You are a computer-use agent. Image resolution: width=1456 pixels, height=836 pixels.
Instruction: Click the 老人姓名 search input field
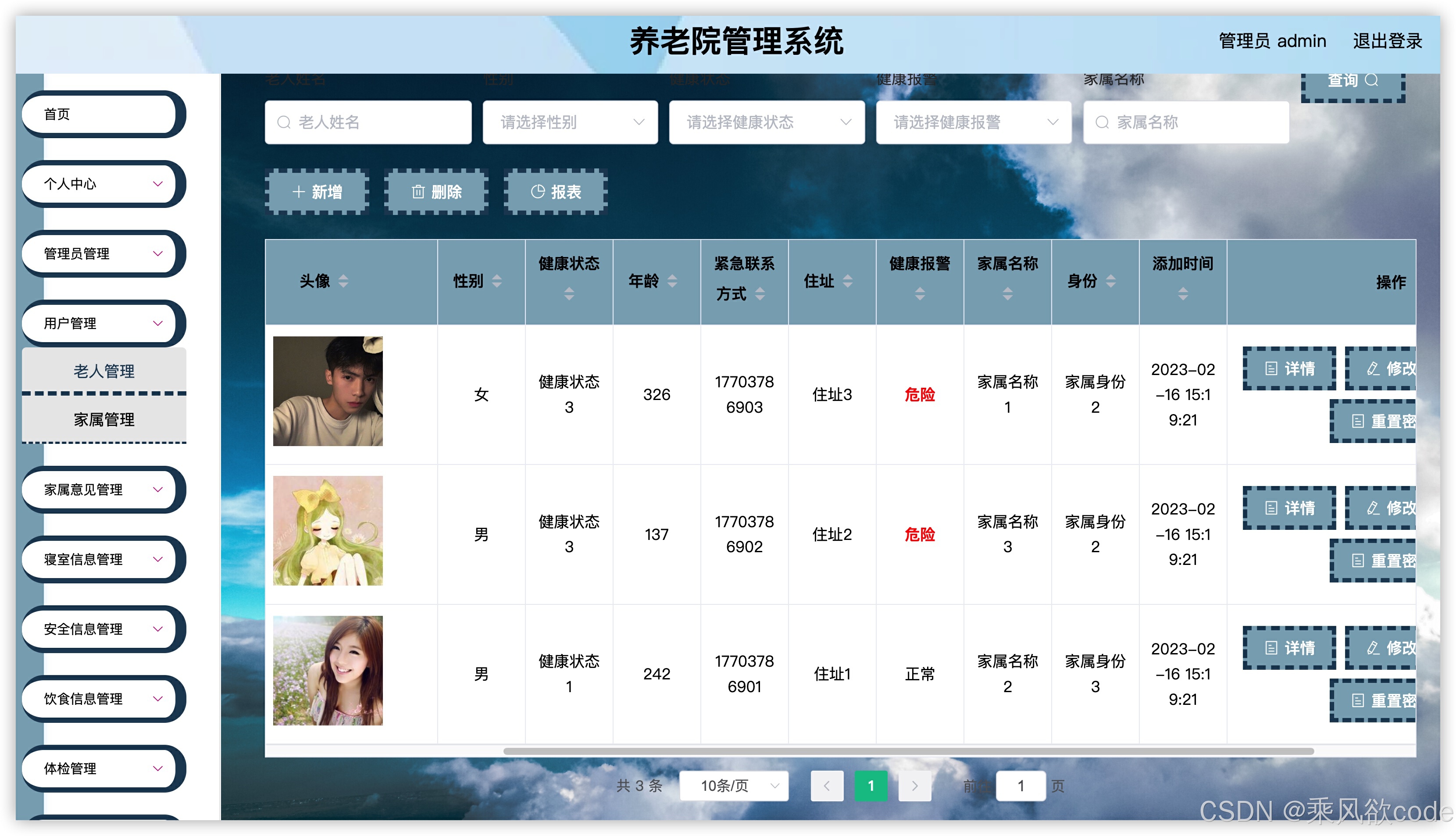pyautogui.click(x=368, y=122)
